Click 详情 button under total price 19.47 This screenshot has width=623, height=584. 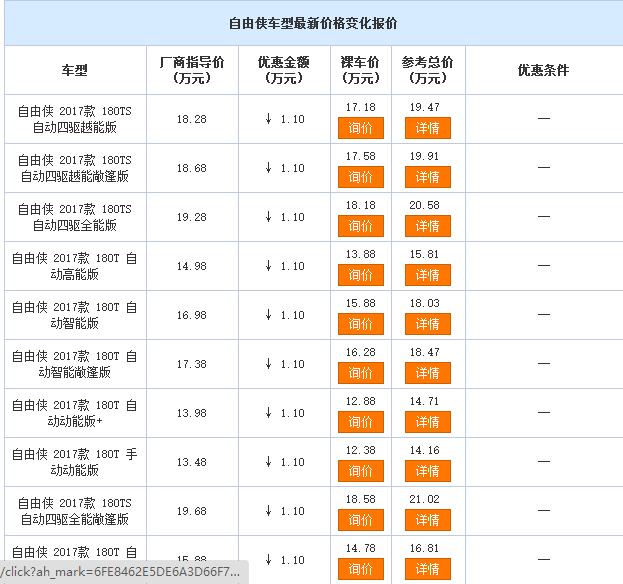point(428,128)
